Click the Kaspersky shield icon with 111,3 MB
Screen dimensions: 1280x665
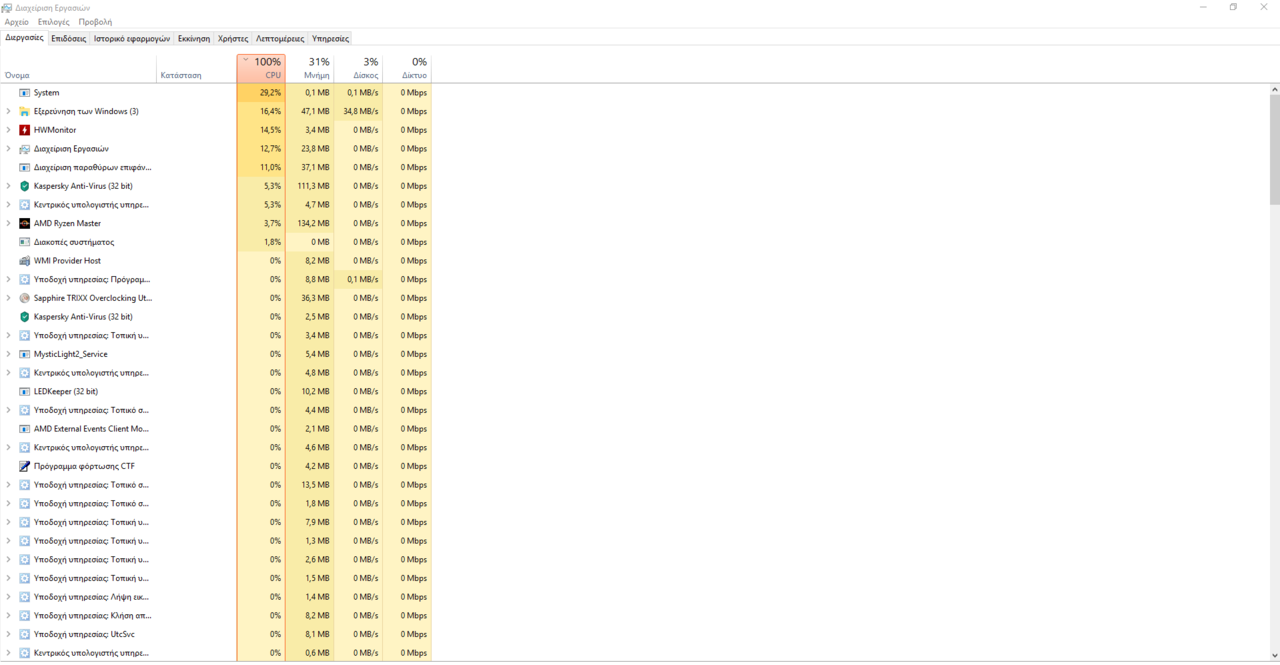pos(25,186)
